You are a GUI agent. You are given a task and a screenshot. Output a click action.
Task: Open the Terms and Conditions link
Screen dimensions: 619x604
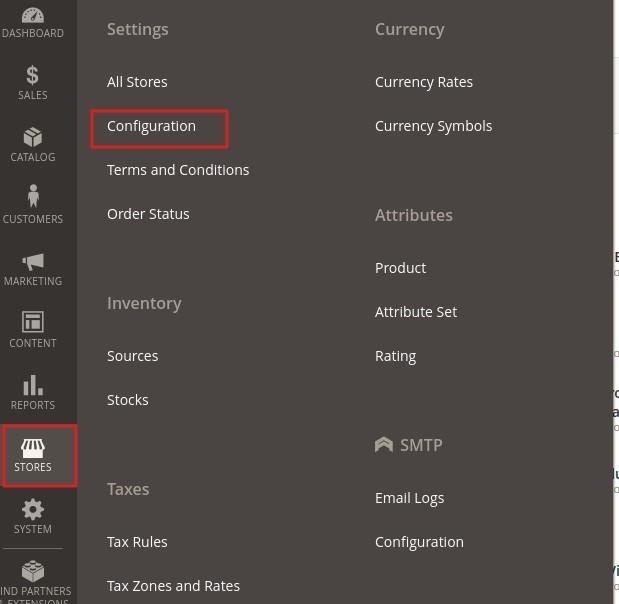[178, 170]
